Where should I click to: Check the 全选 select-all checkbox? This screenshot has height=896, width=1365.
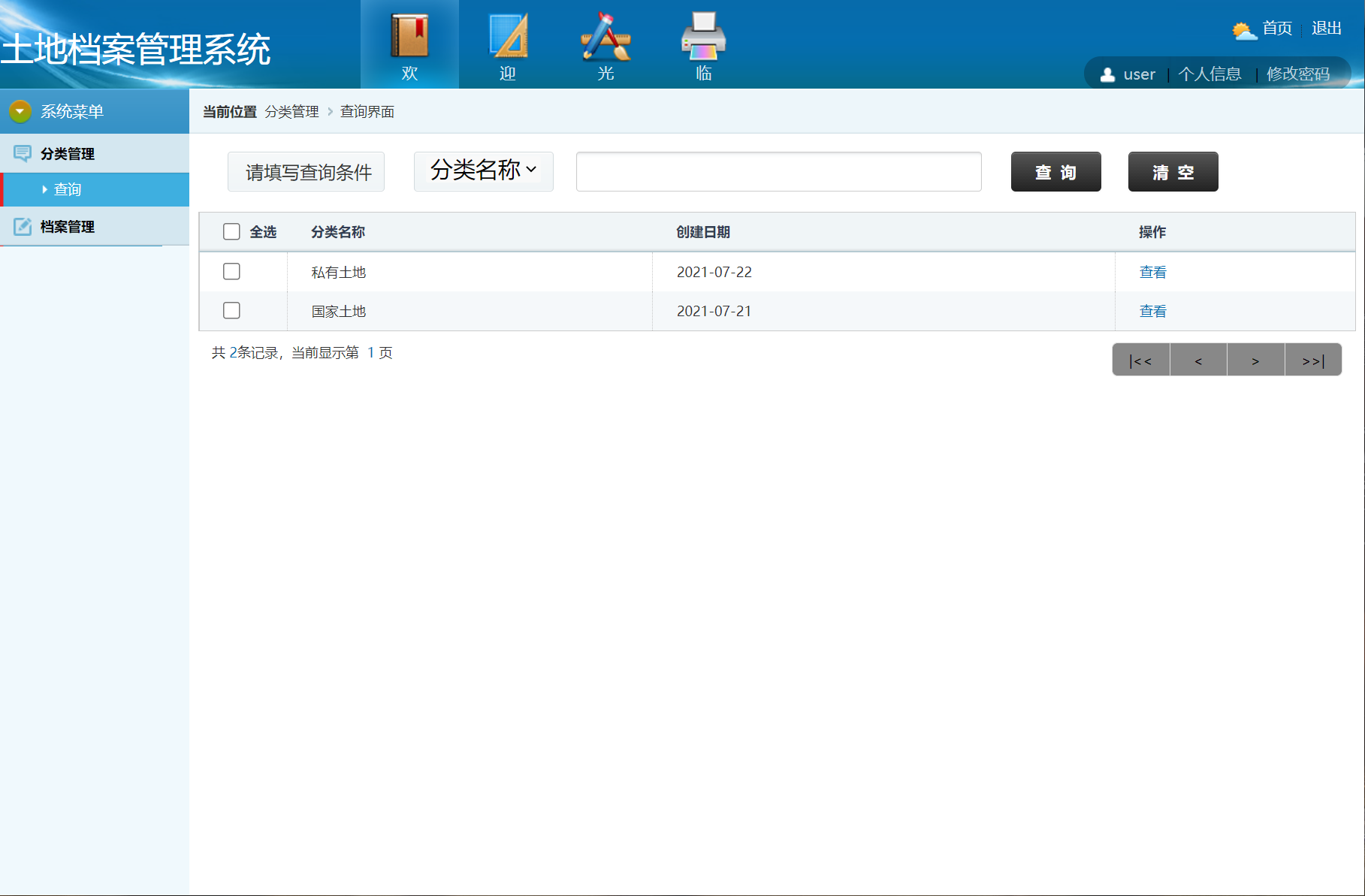231,232
